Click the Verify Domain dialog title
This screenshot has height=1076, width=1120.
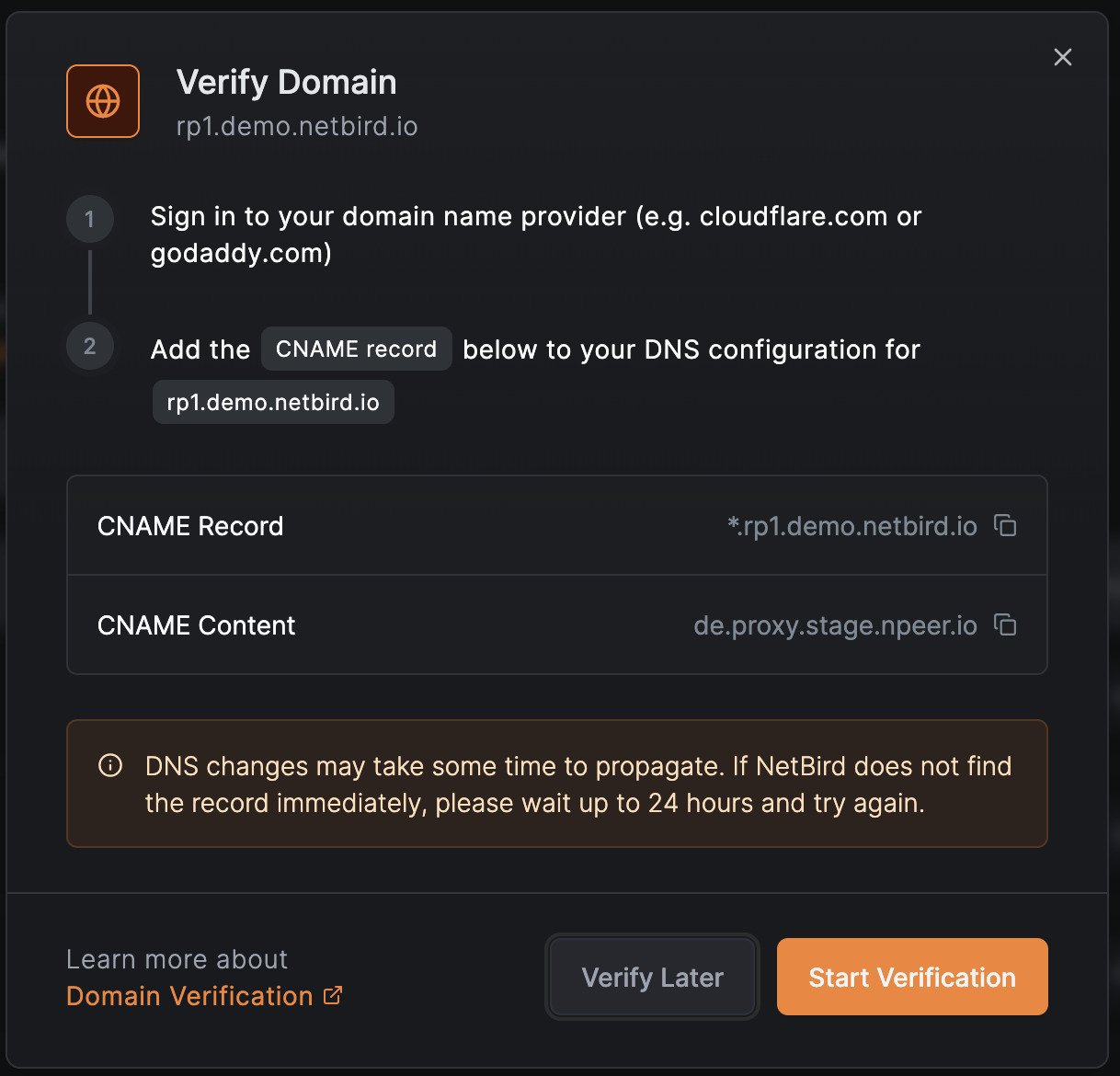[x=286, y=83]
